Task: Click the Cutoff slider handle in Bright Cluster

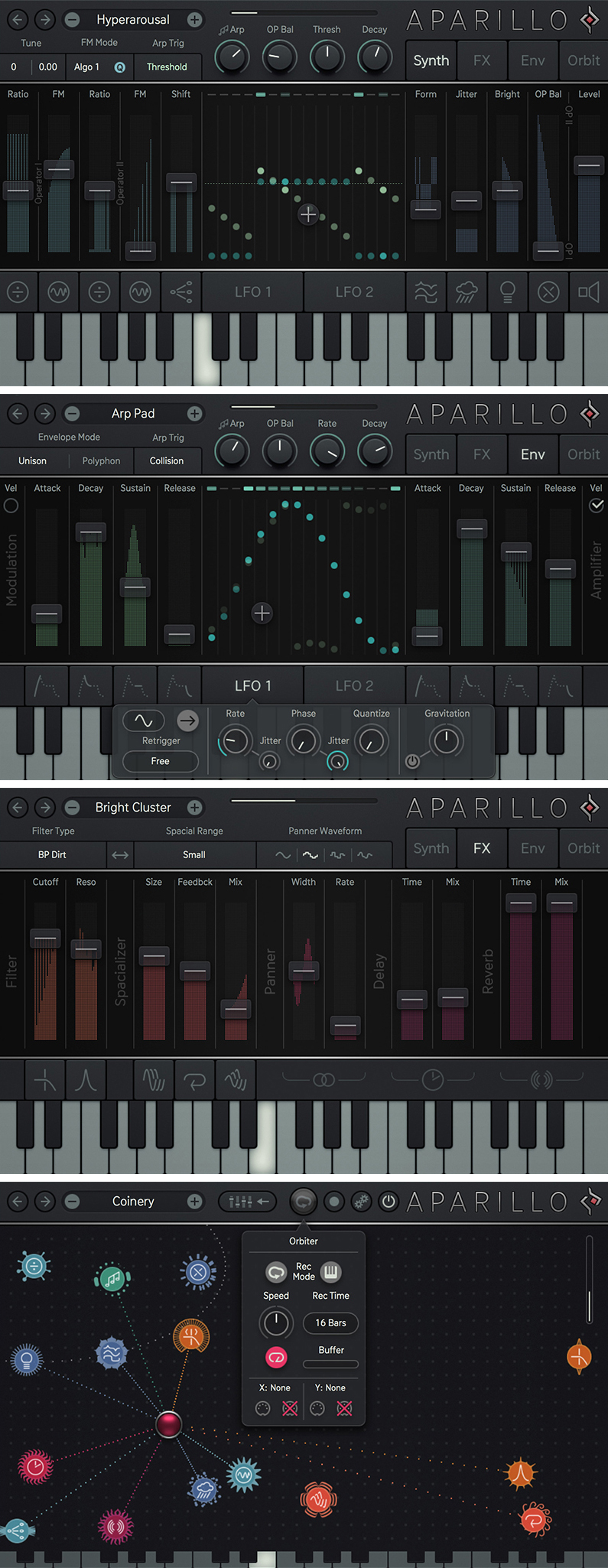Action: (x=45, y=938)
